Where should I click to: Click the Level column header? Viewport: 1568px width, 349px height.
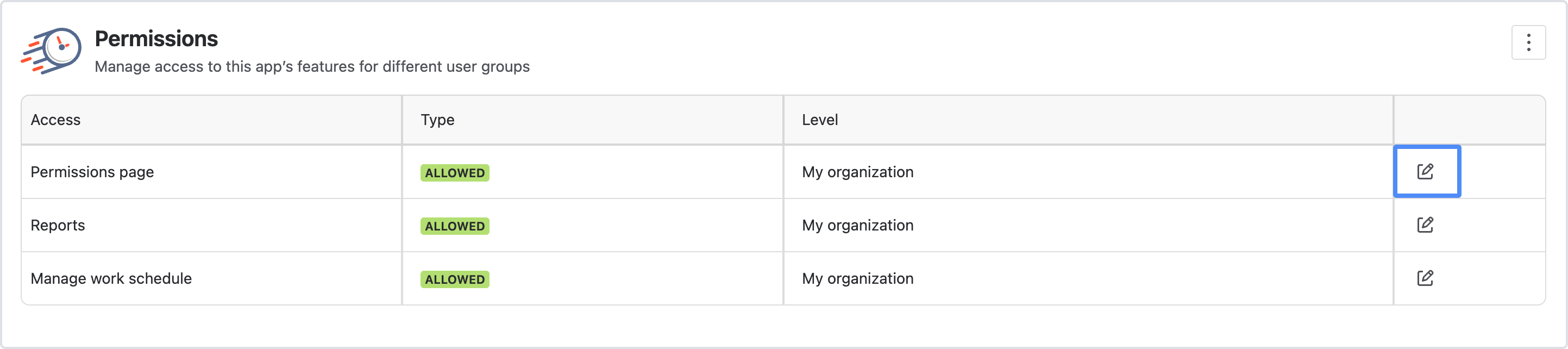(819, 120)
